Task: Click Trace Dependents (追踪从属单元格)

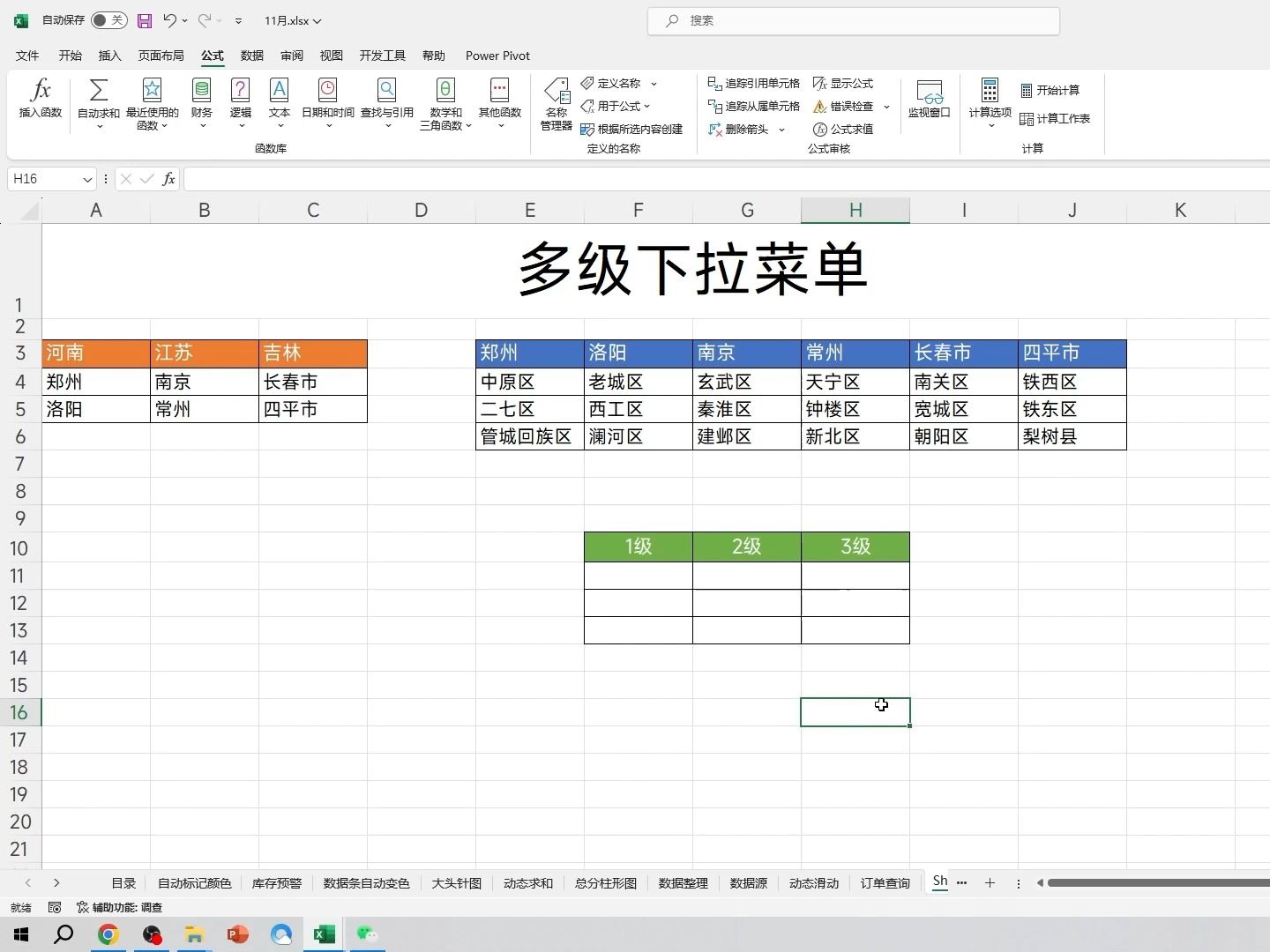Action: click(754, 106)
